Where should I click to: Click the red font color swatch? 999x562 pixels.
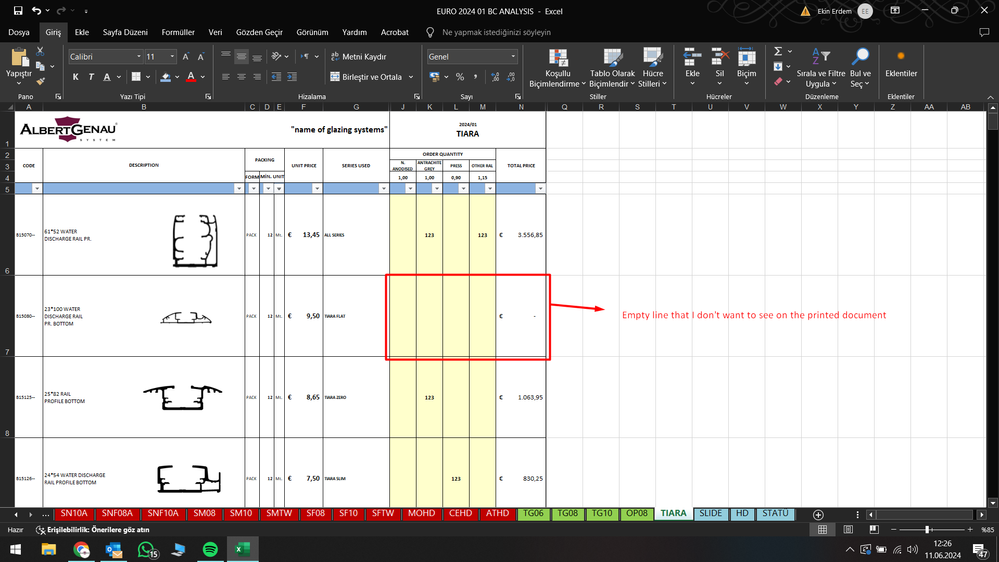[190, 77]
